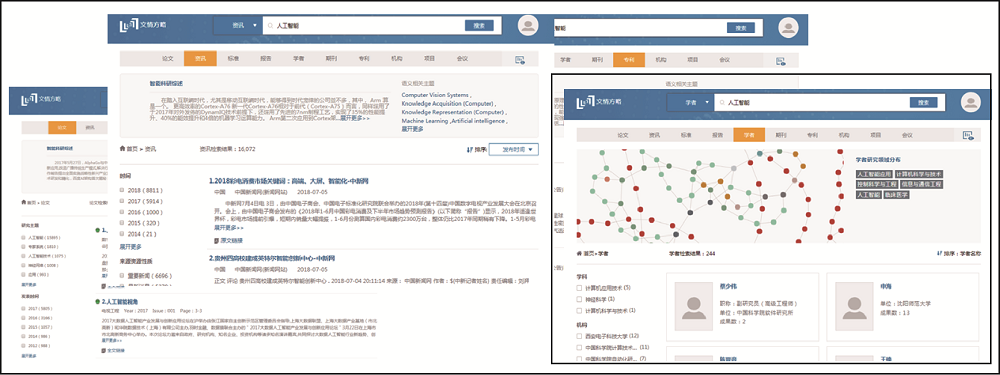Click the export icon right of 会议 on 学者 page
This screenshot has width=1000, height=375.
tap(968, 135)
